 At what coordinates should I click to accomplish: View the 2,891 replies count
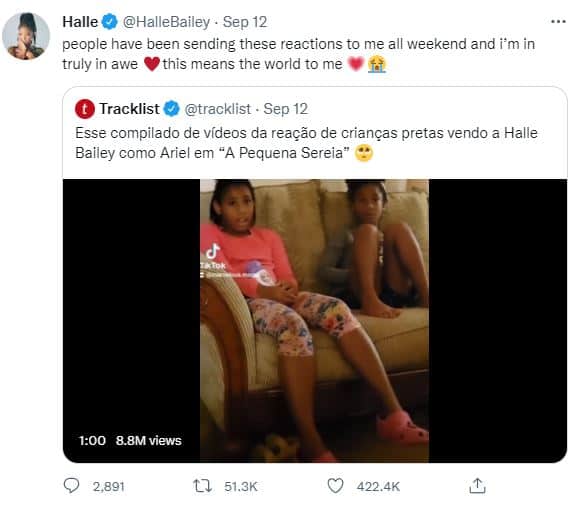[x=108, y=486]
